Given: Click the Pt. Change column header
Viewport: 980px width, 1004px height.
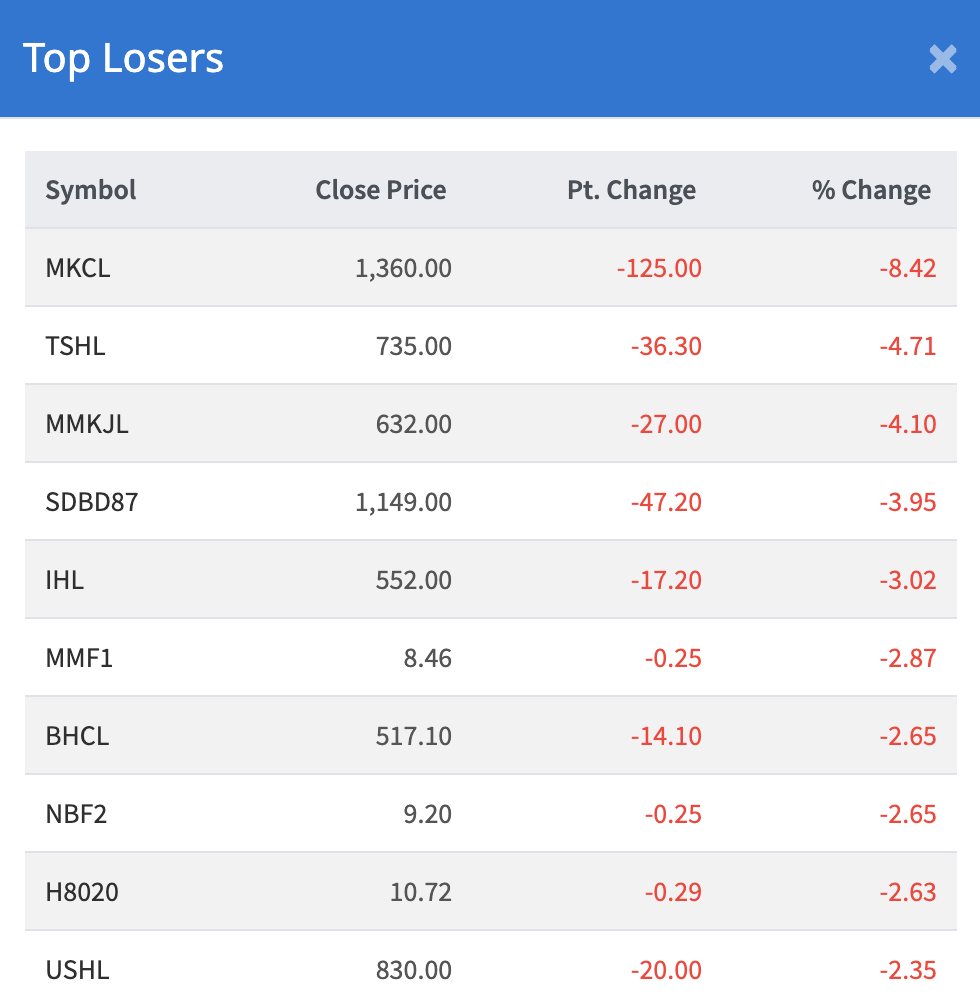Looking at the screenshot, I should pos(631,190).
